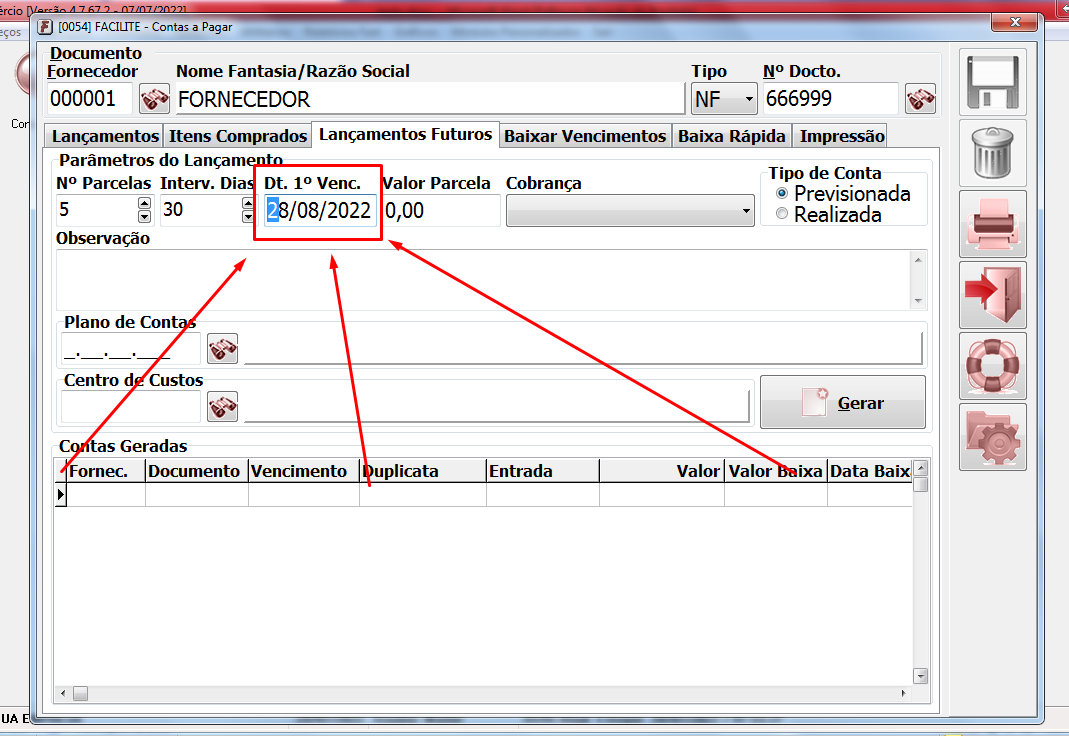Click the FACILITE app icon in title bar

pos(45,27)
